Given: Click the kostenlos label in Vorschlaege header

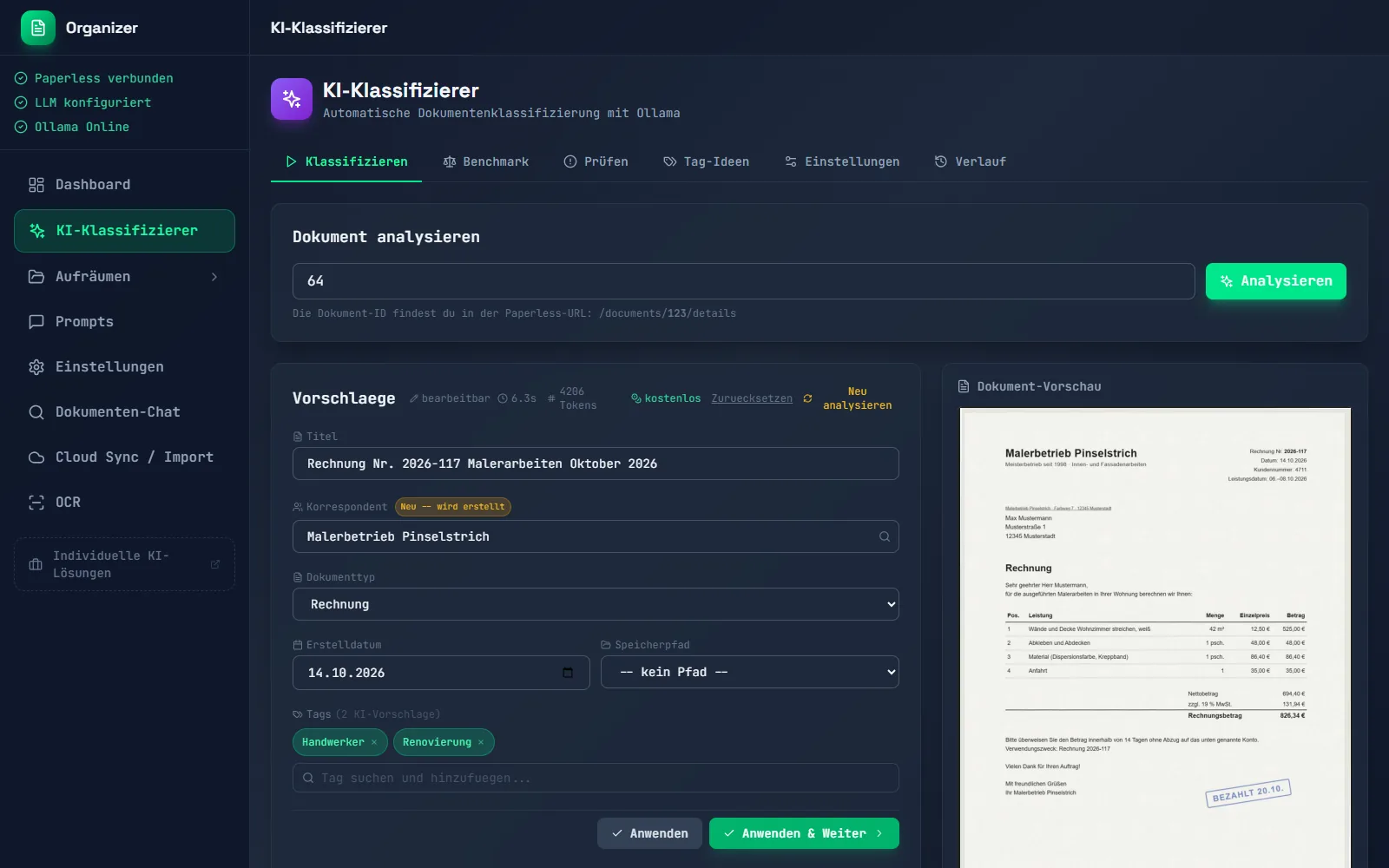Looking at the screenshot, I should coord(666,398).
